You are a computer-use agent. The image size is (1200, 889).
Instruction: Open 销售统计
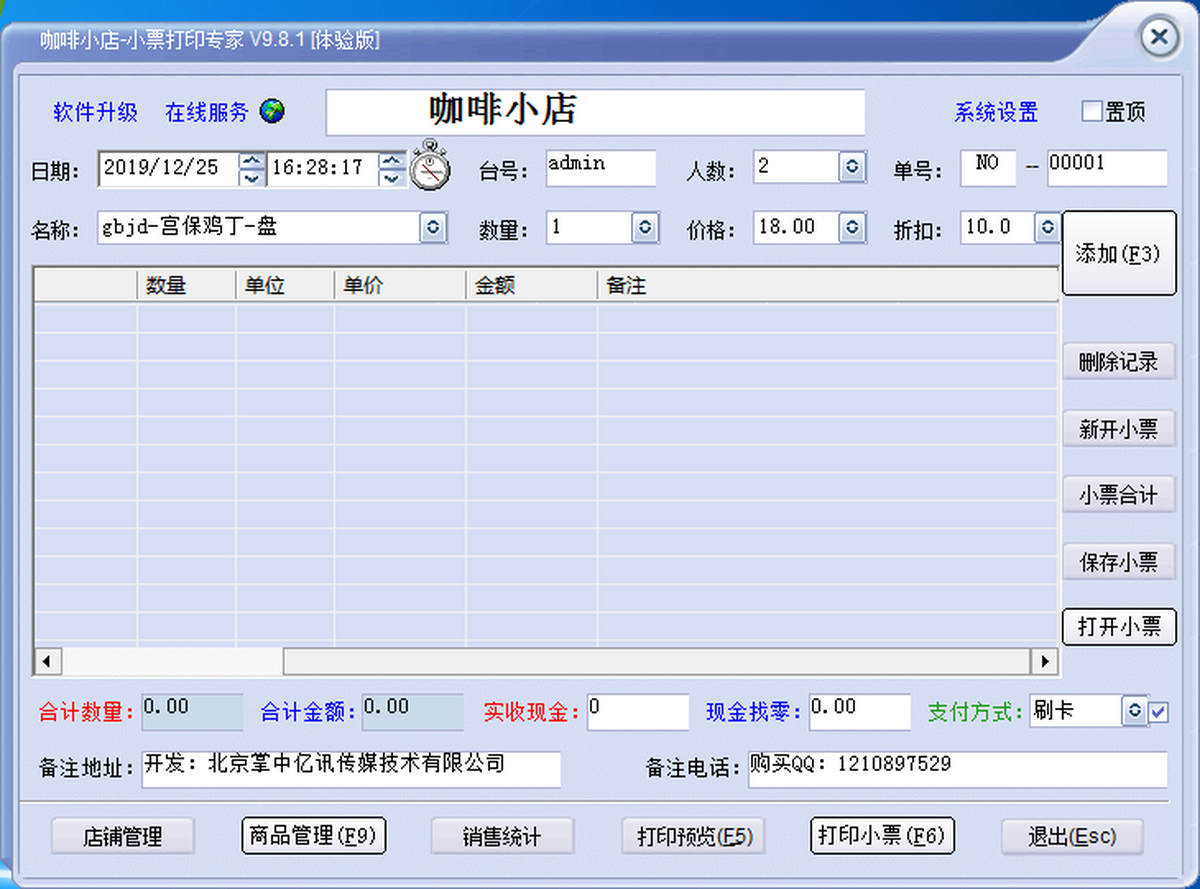point(502,836)
